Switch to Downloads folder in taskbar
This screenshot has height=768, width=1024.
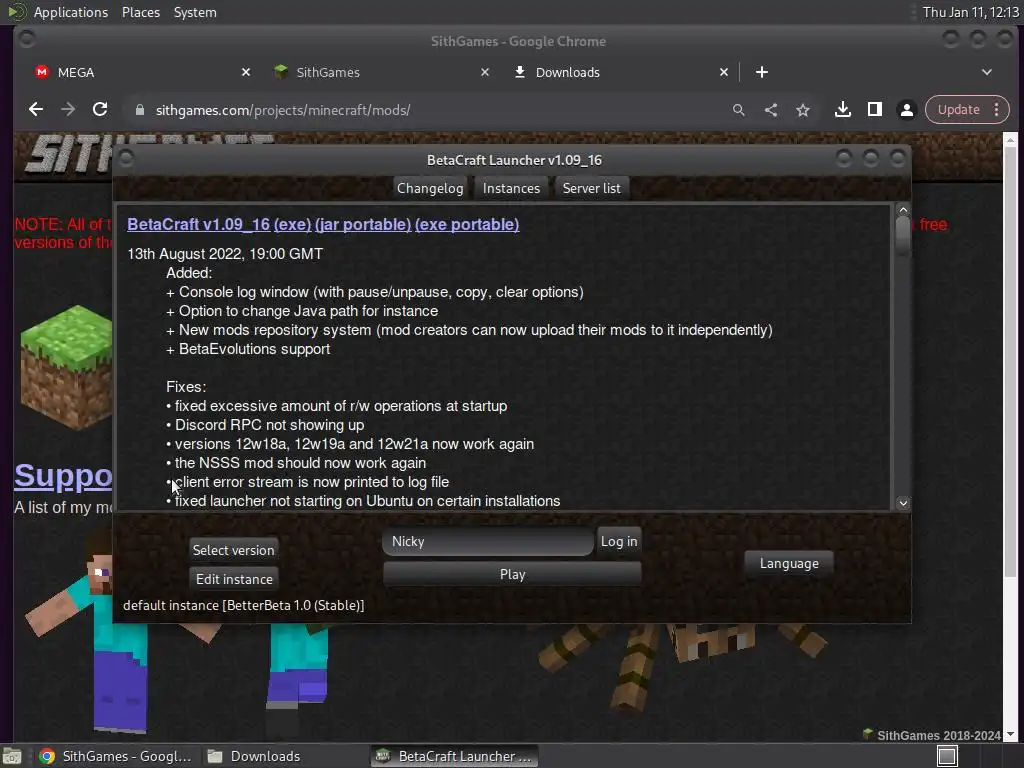pos(255,756)
